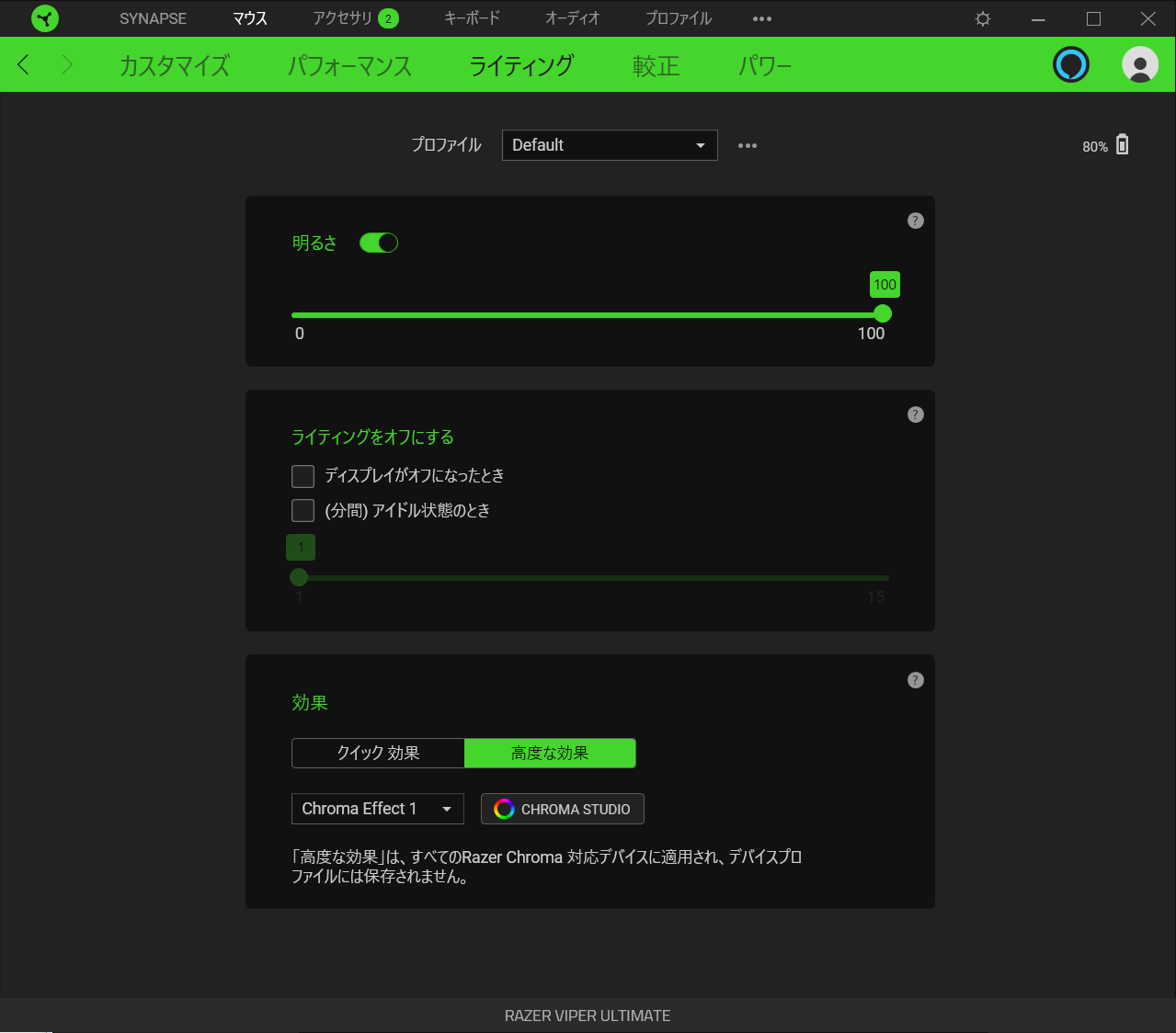
Task: Open help for the effects panel
Action: (x=915, y=680)
